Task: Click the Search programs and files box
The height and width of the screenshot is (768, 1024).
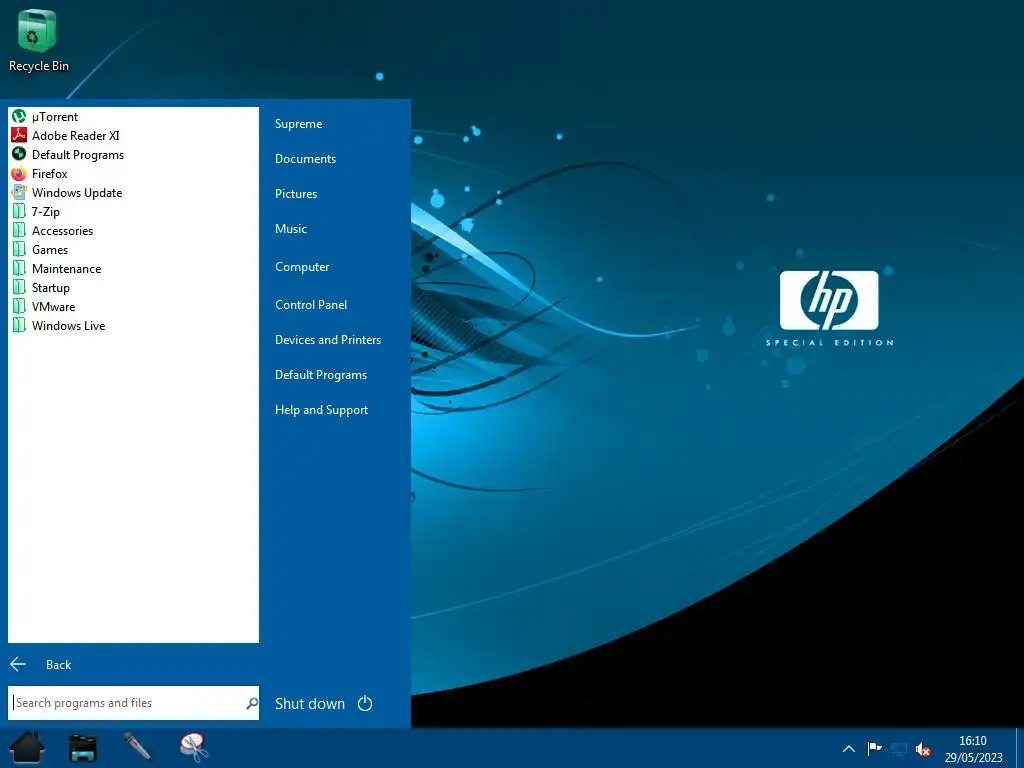Action: (x=133, y=703)
